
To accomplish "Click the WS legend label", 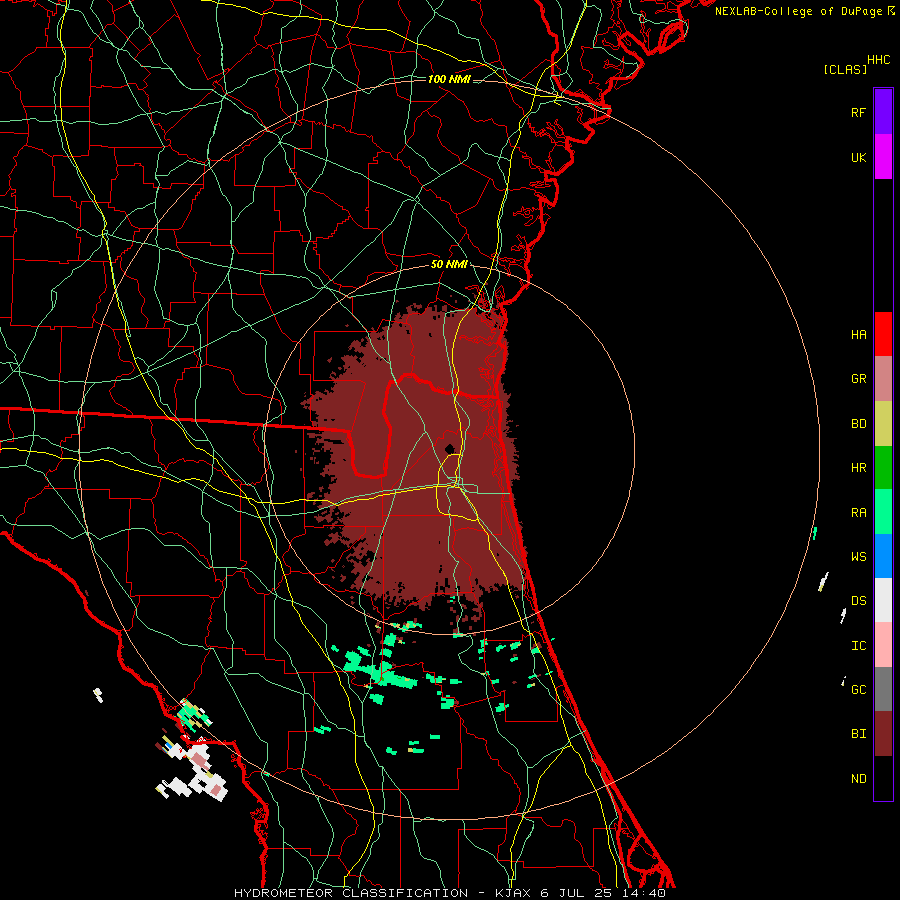I will (858, 556).
